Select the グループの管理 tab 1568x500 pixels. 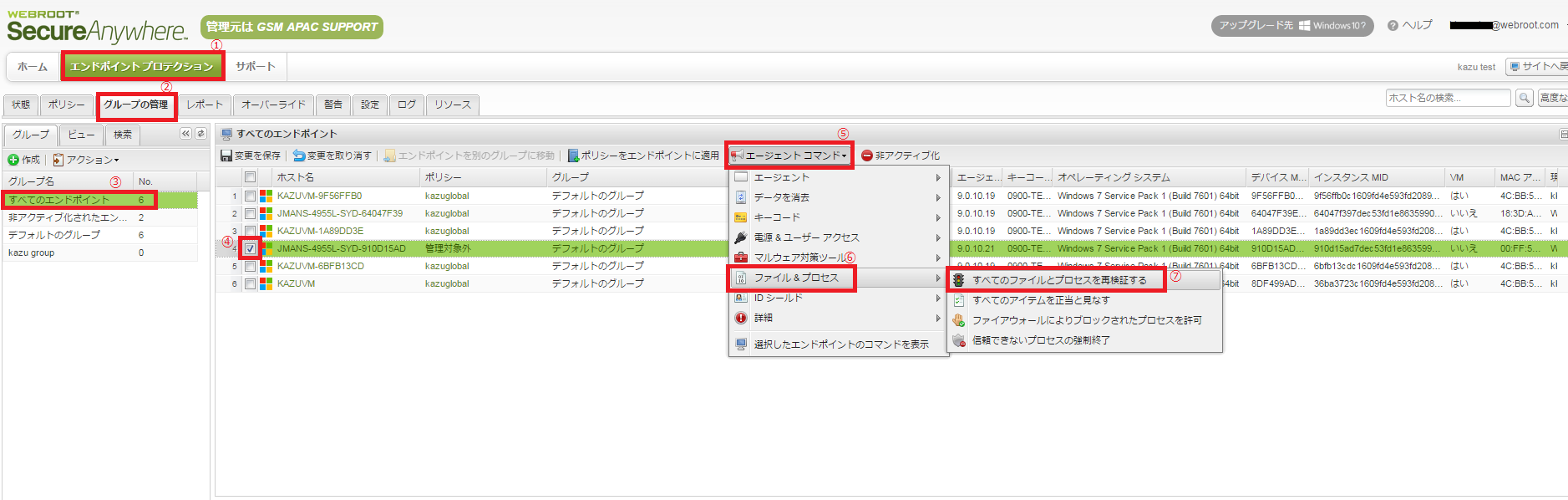pos(136,105)
